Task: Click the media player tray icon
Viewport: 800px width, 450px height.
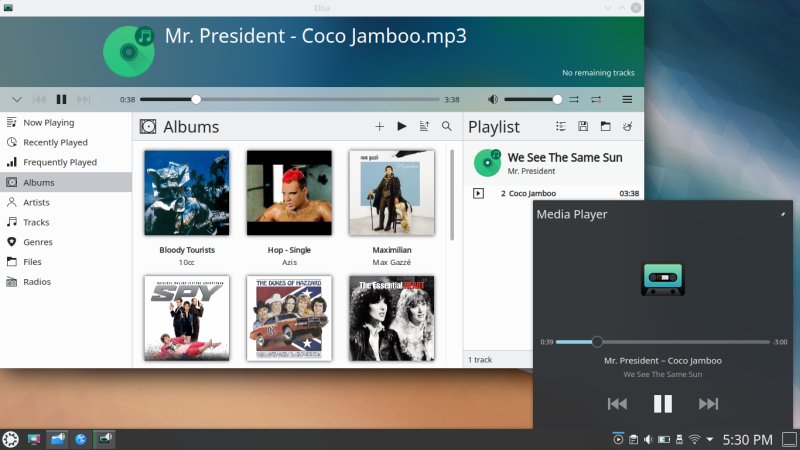Action: point(618,439)
